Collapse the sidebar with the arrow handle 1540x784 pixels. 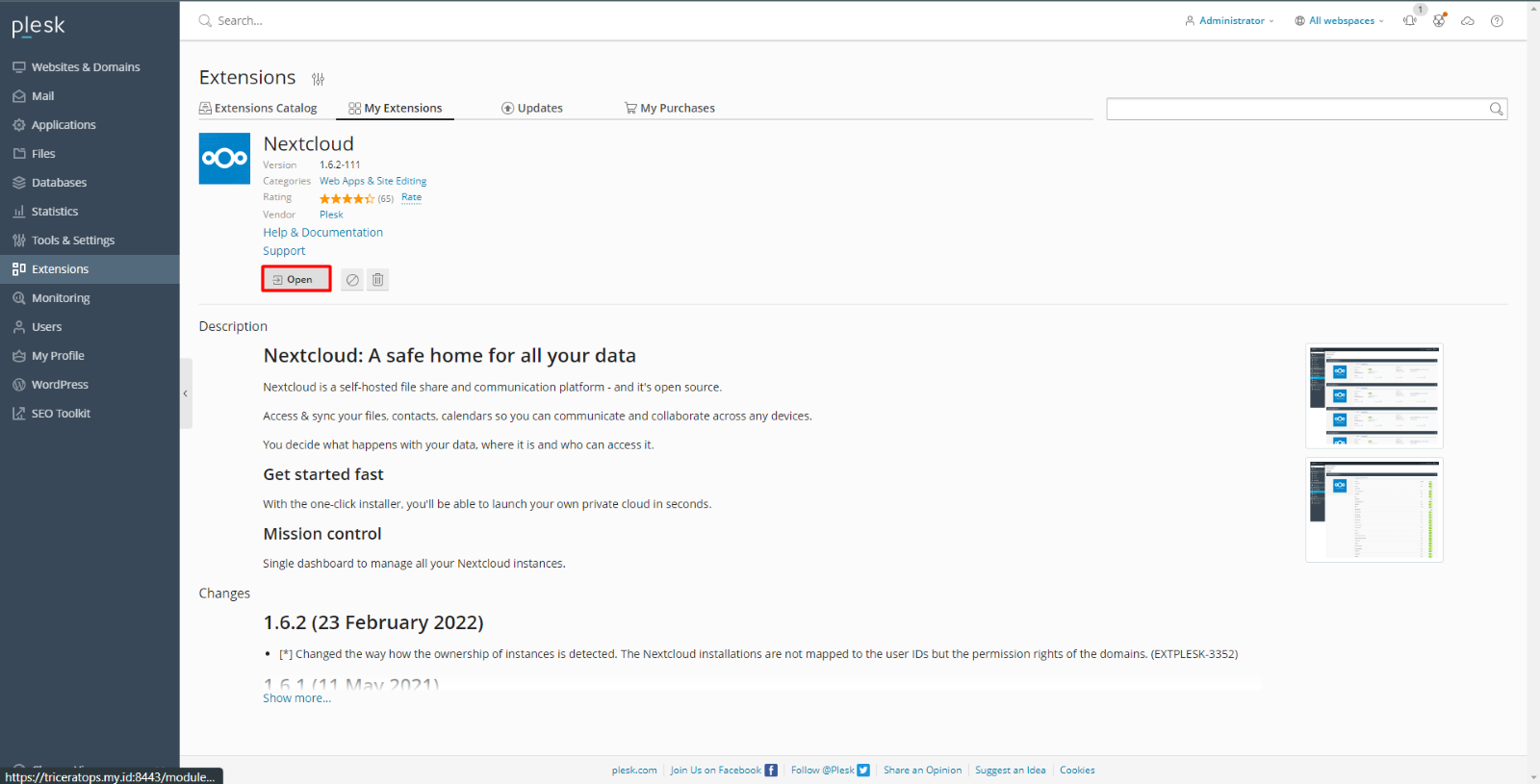(186, 393)
